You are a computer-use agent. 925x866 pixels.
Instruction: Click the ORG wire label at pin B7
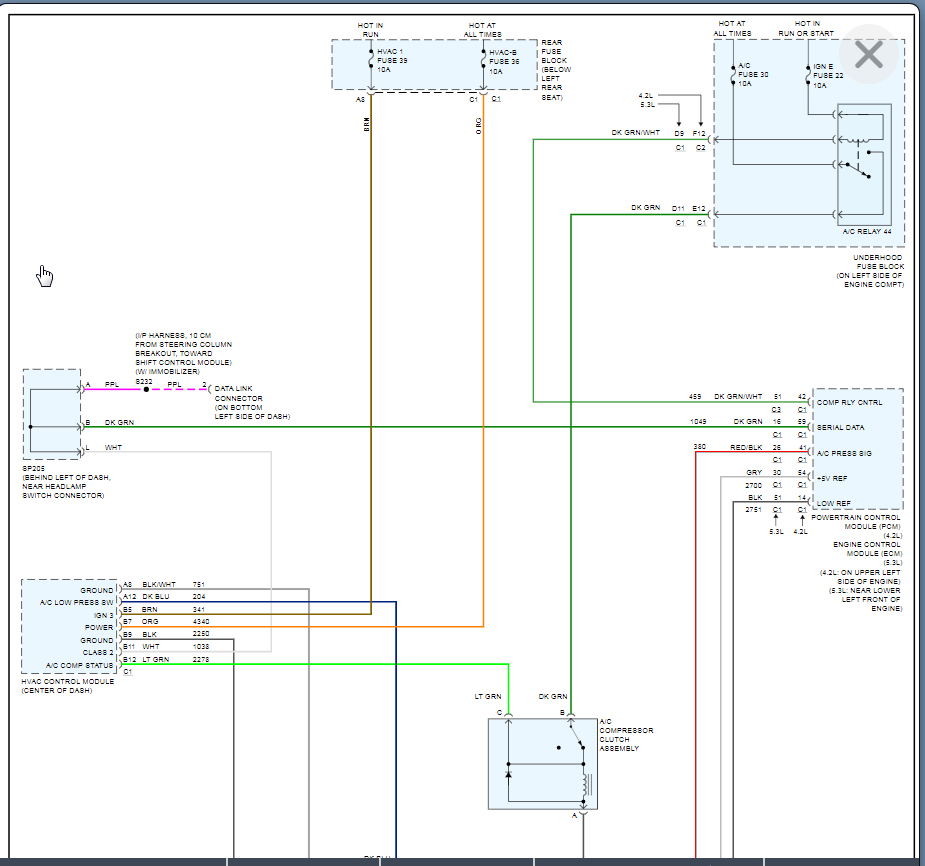pyautogui.click(x=149, y=622)
